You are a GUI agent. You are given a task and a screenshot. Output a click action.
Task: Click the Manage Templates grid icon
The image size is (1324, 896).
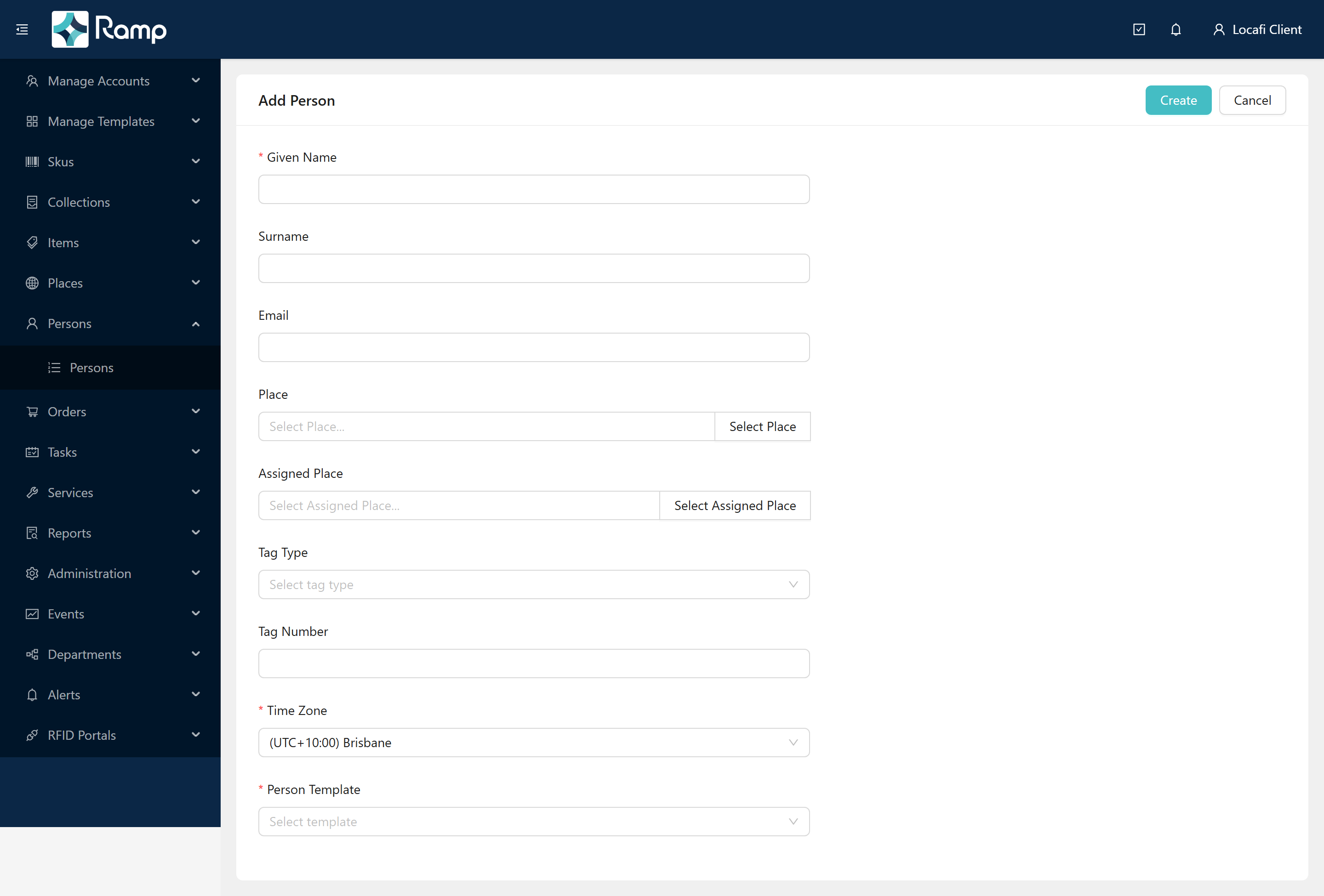click(x=32, y=121)
